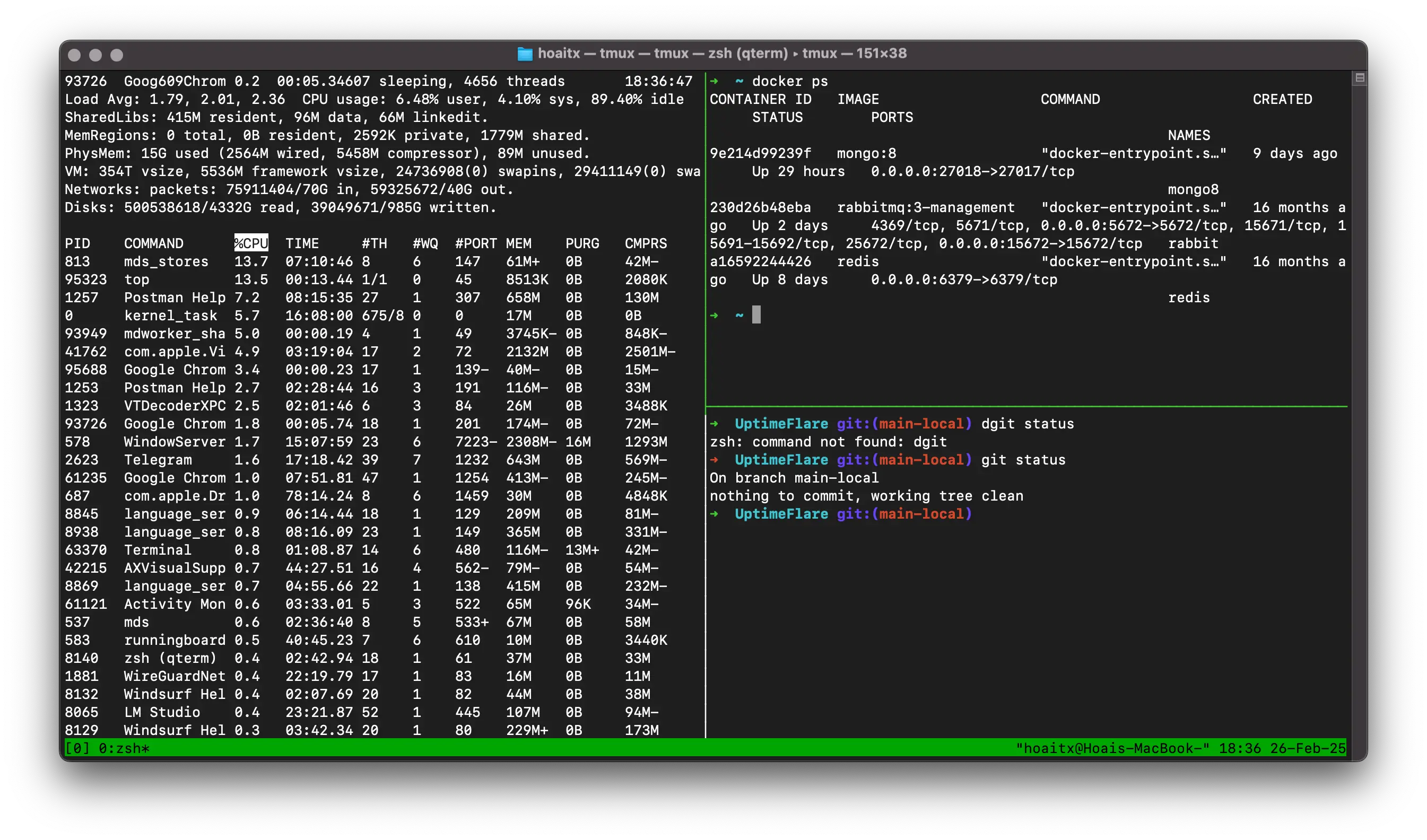Click the split pane icon at top right
This screenshot has width=1427, height=840.
[x=1360, y=78]
